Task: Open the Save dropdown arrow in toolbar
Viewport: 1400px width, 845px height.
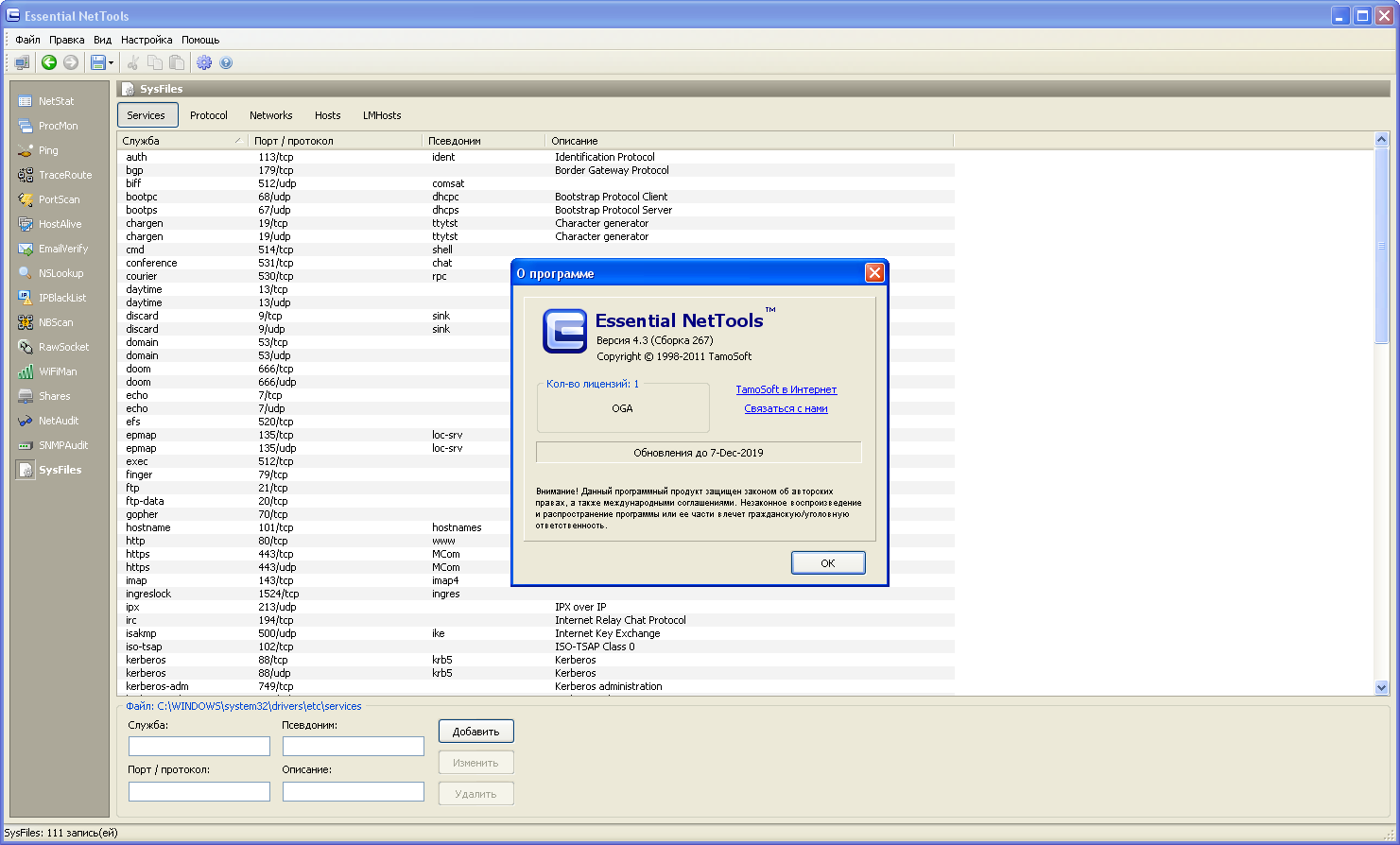Action: click(111, 63)
